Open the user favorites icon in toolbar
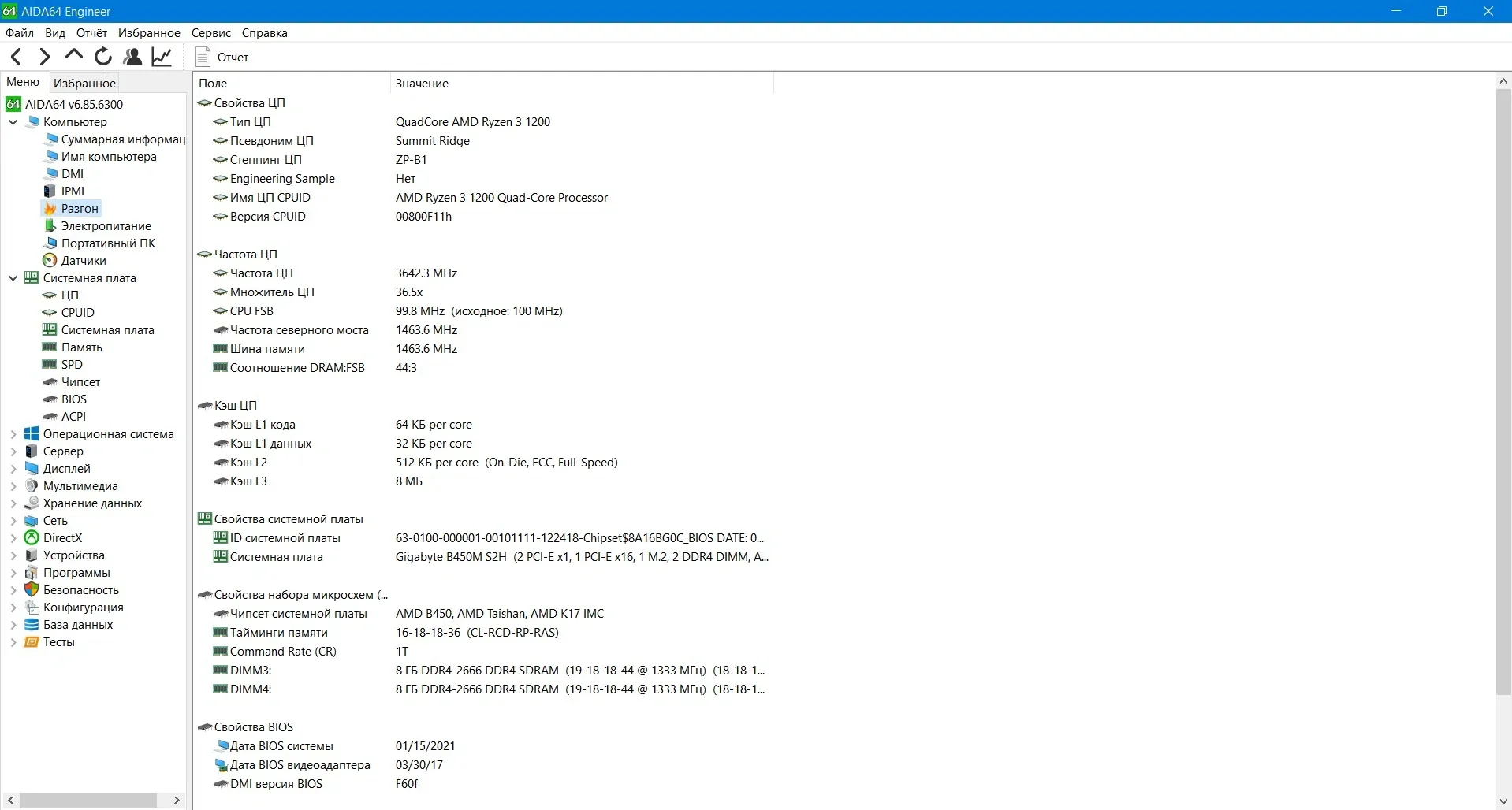The width and height of the screenshot is (1512, 810). [x=132, y=57]
